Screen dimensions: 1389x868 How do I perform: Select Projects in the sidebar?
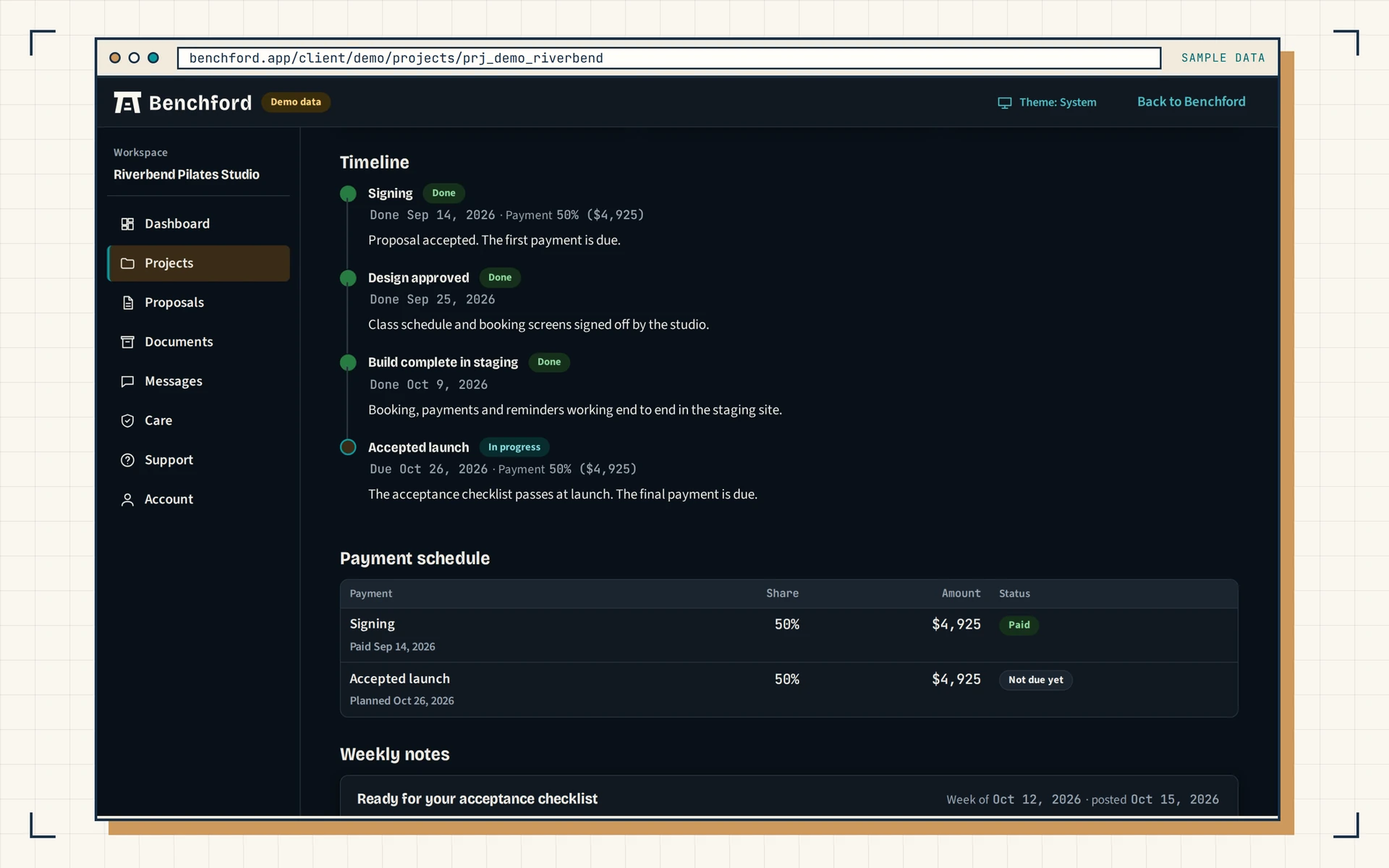(x=198, y=263)
